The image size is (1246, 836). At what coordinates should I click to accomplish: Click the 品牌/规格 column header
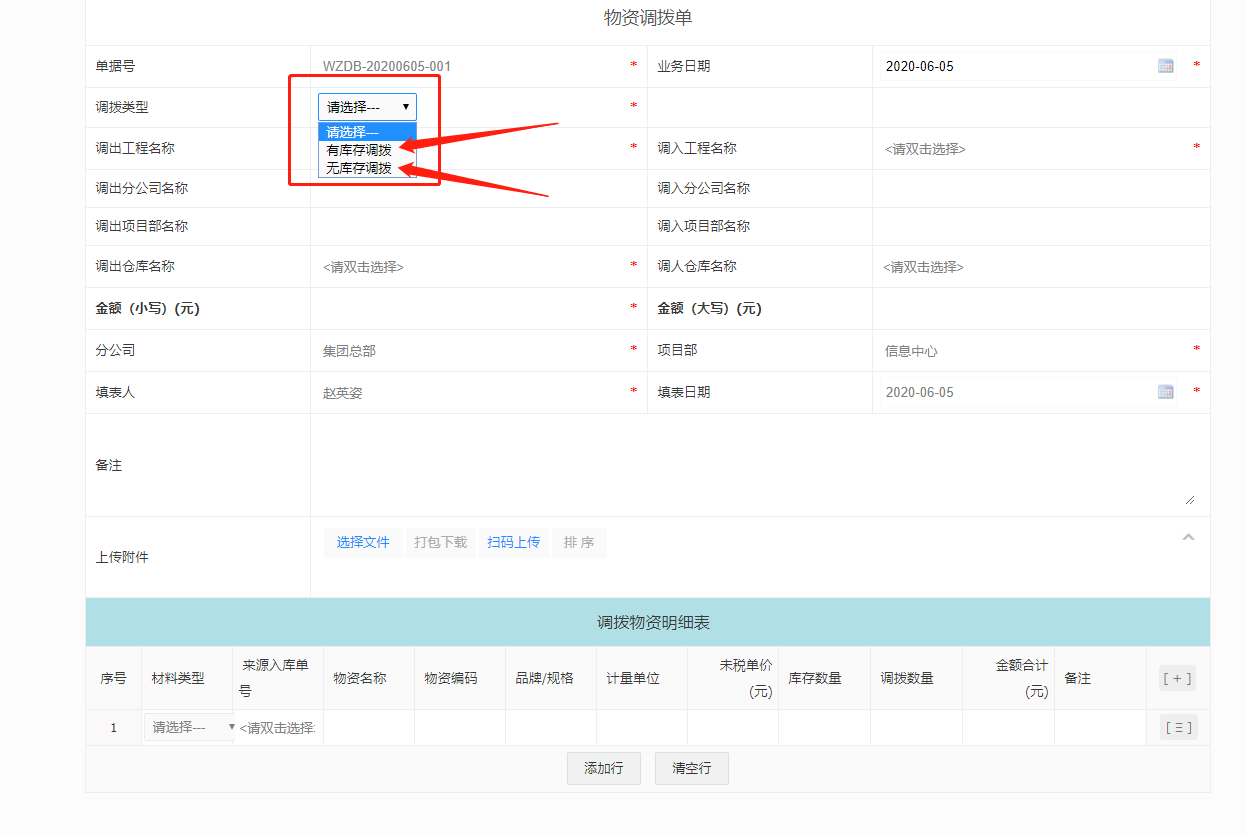pyautogui.click(x=545, y=678)
